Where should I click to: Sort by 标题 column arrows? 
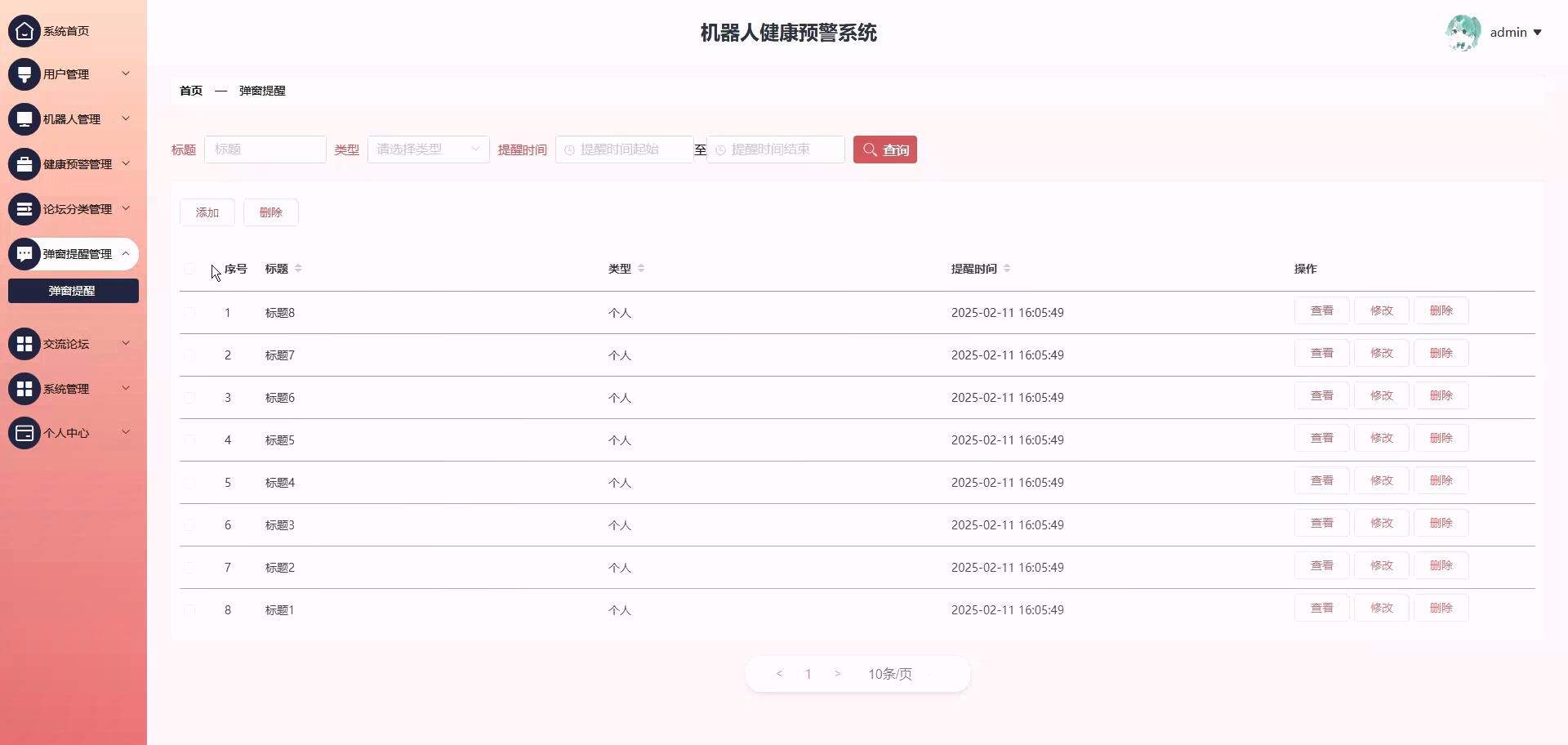pyautogui.click(x=298, y=269)
